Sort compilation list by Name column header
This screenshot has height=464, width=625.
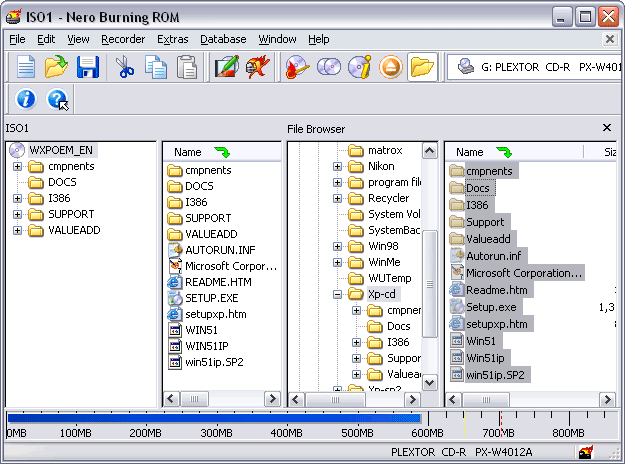coord(222,152)
